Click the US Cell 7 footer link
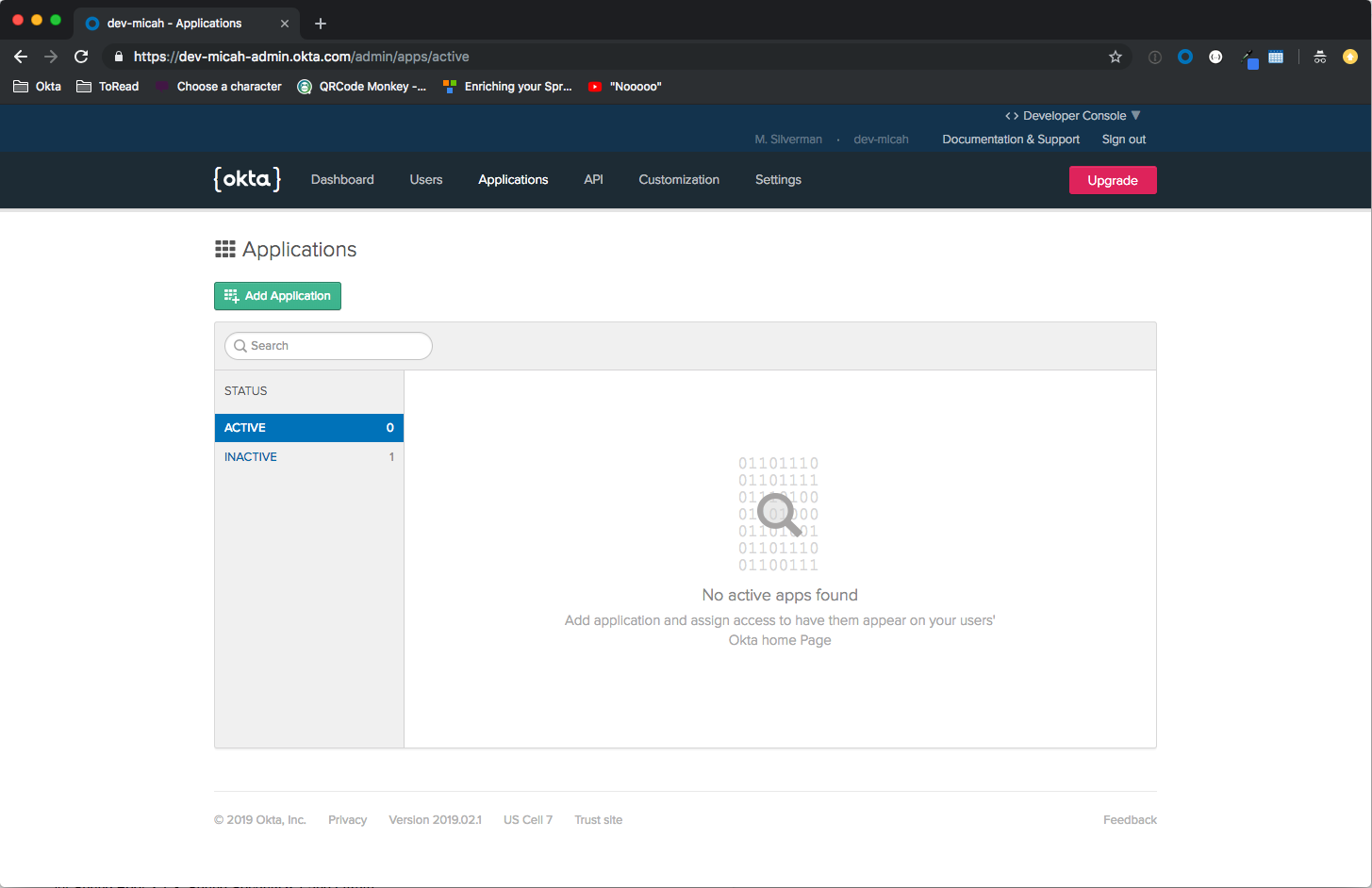This screenshot has height=888, width=1372. coord(528,820)
